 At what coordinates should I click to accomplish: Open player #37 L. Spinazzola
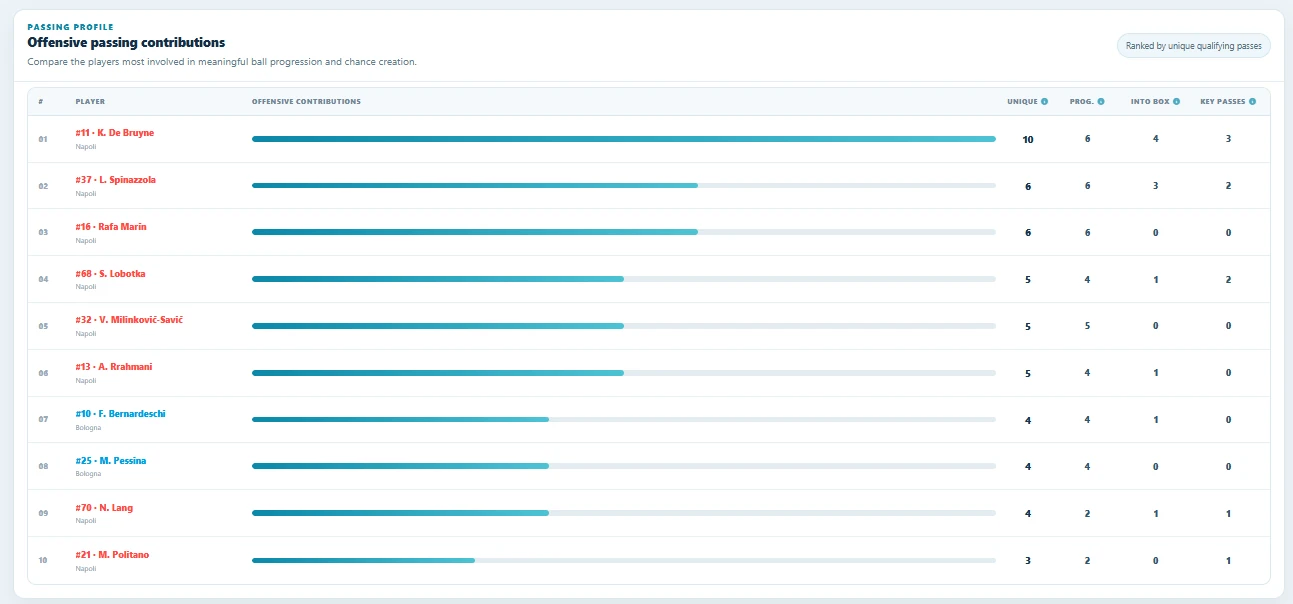[x=115, y=180]
